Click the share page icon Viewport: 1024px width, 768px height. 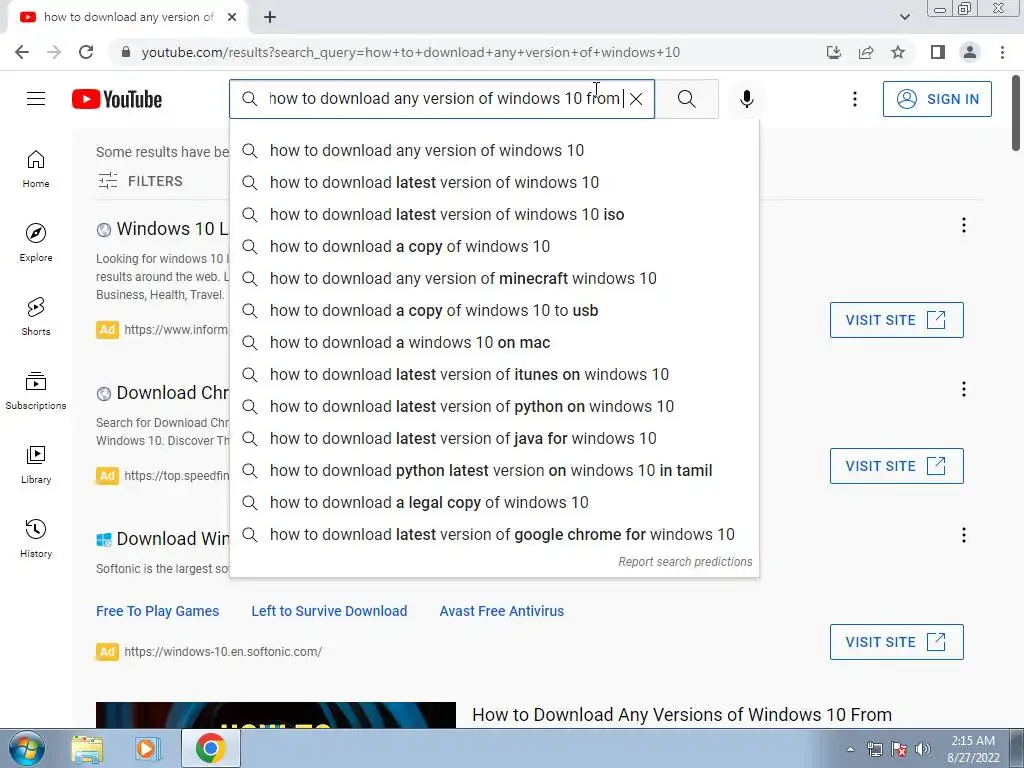pos(866,52)
